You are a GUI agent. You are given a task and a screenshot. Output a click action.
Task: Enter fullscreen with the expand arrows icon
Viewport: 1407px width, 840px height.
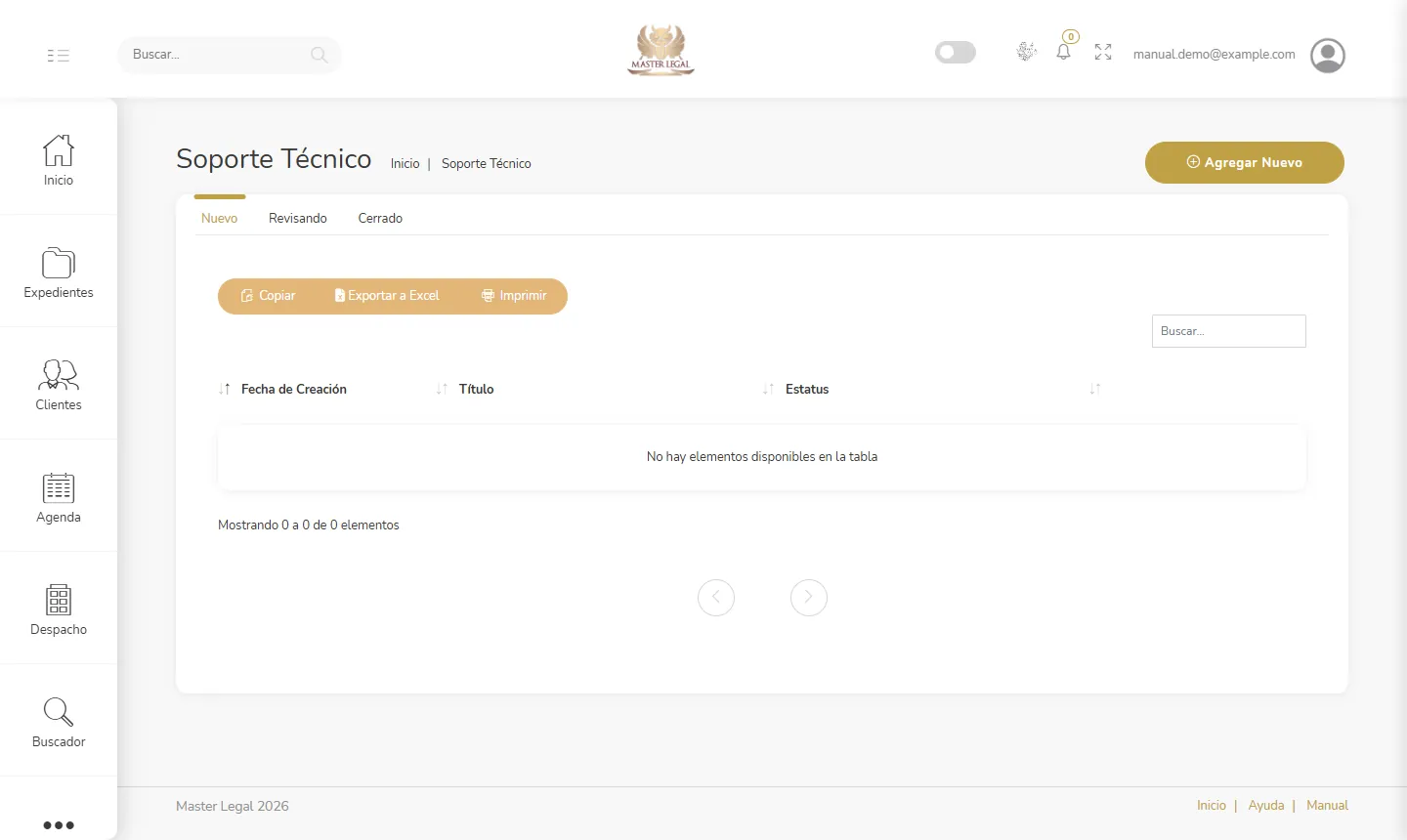pyautogui.click(x=1103, y=53)
